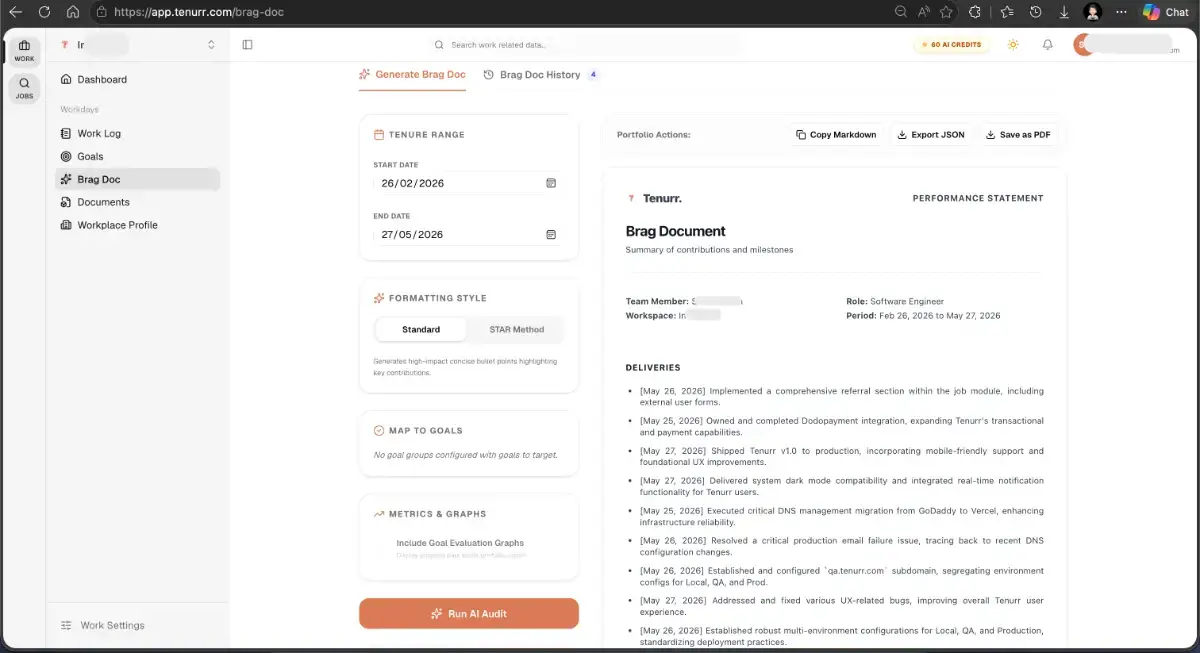1200x653 pixels.
Task: Run AI Audit with the orange button
Action: click(469, 613)
